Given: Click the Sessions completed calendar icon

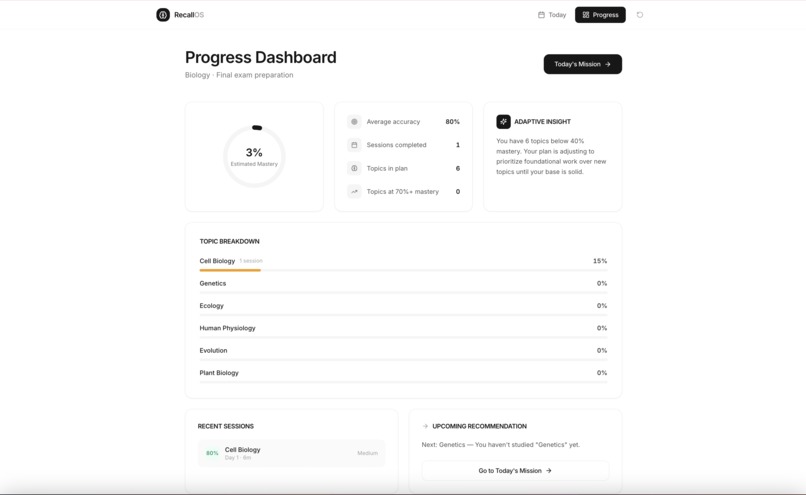Looking at the screenshot, I should tap(354, 145).
